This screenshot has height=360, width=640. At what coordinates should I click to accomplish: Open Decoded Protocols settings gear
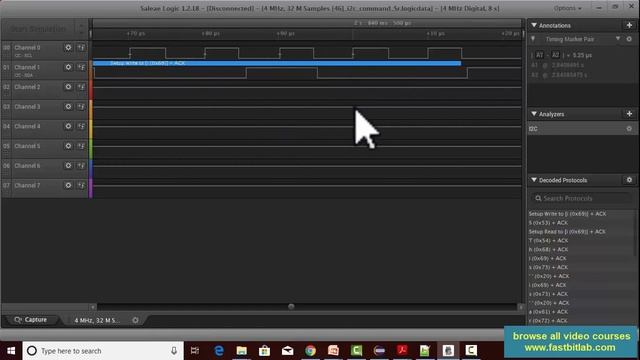click(629, 180)
